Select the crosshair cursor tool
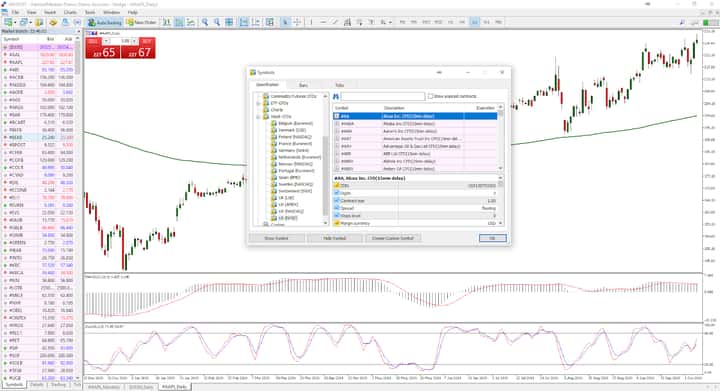720x391 pixels. (x=297, y=22)
